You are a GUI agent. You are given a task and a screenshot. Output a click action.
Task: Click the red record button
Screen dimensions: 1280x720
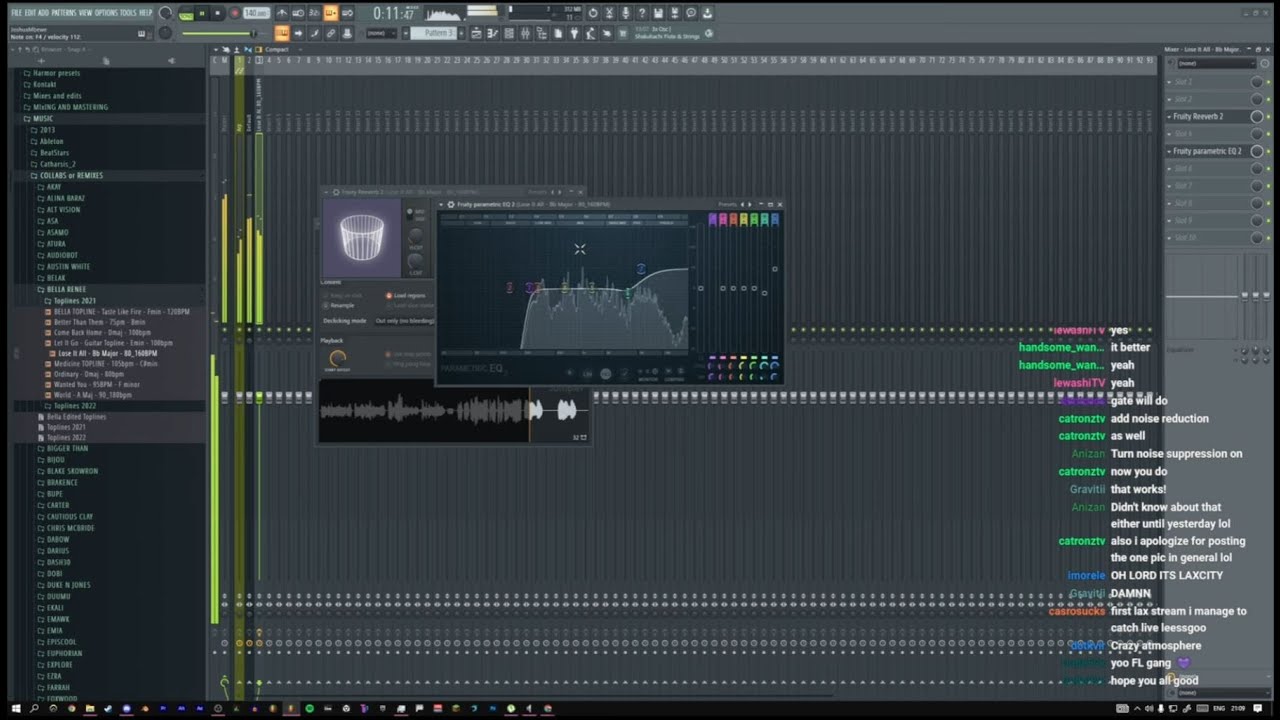pos(235,13)
